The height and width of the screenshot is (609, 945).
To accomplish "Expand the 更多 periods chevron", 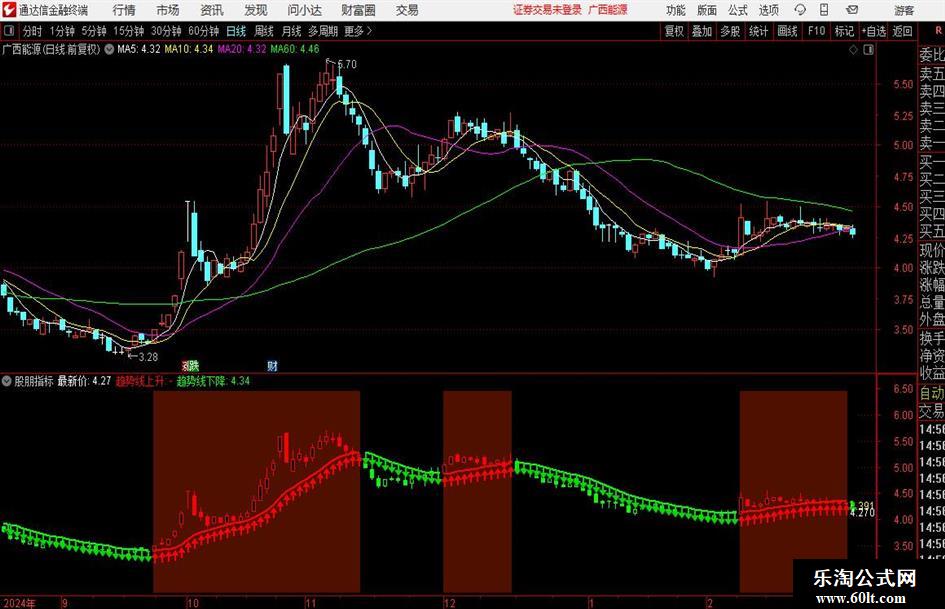I will click(359, 31).
